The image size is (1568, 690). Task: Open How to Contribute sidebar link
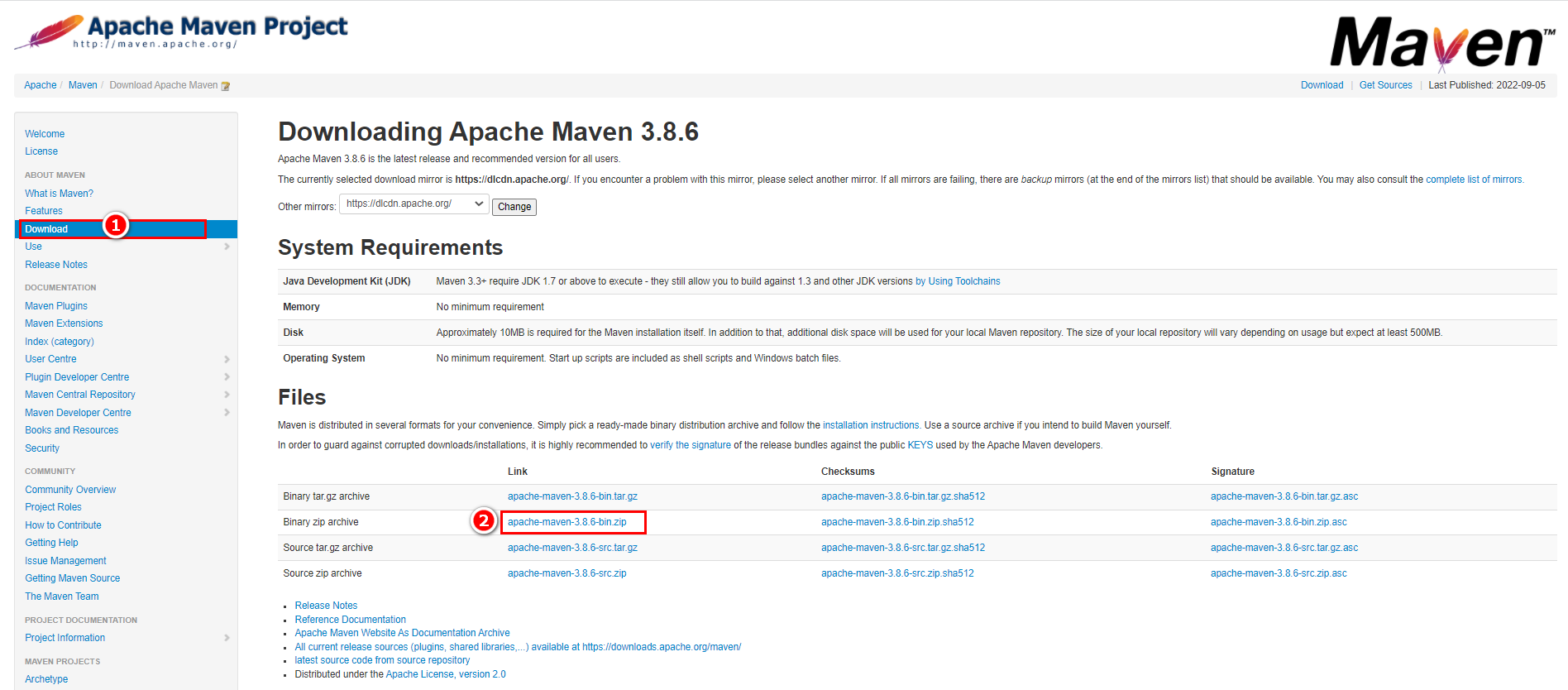pos(63,525)
